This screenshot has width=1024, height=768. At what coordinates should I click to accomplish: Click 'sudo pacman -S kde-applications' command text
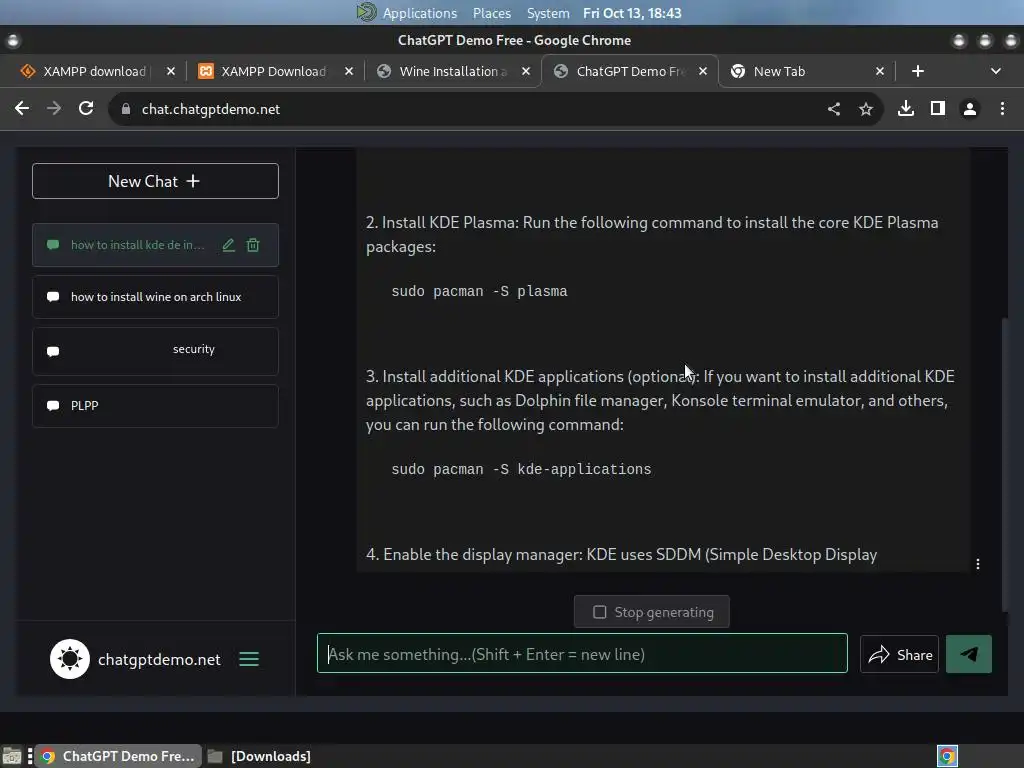click(x=521, y=470)
